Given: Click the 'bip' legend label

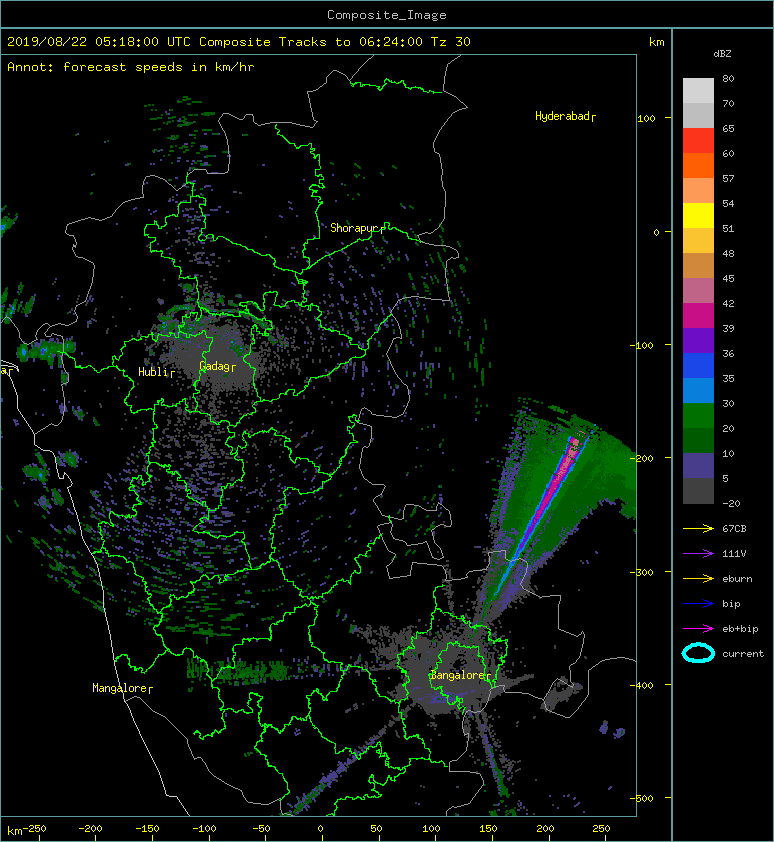Looking at the screenshot, I should [x=731, y=604].
